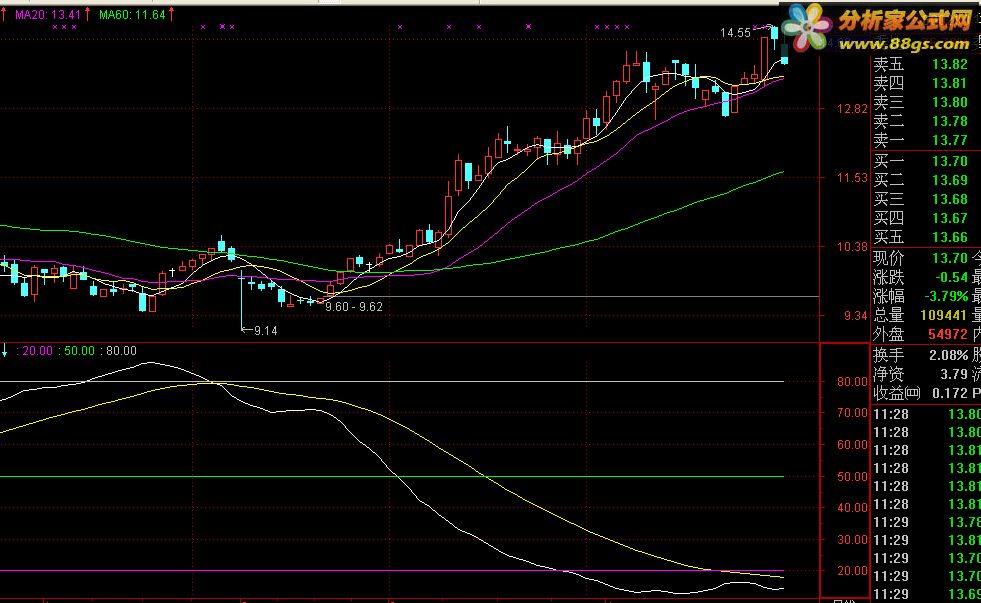Click the magenta 20.00 indicator legend value
Image resolution: width=981 pixels, height=603 pixels.
click(38, 351)
